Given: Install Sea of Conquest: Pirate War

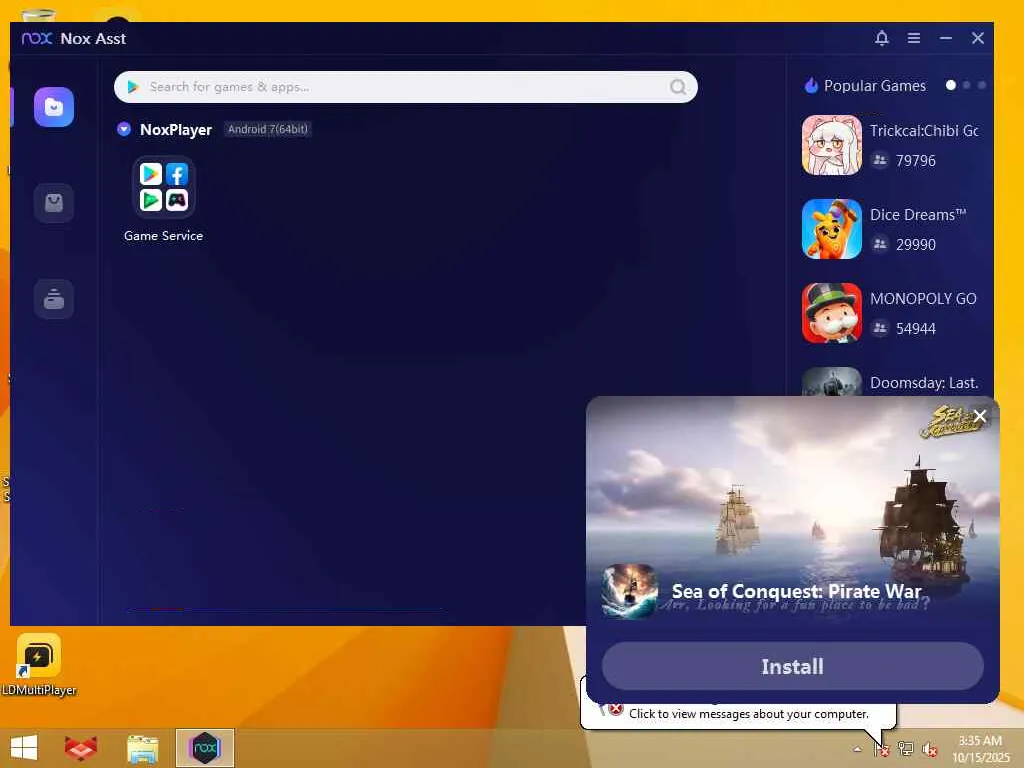Looking at the screenshot, I should [x=792, y=666].
